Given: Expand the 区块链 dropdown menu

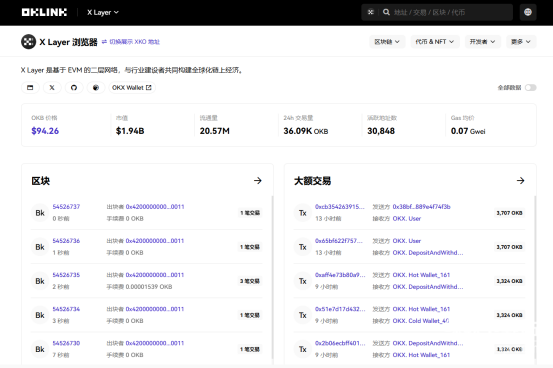Looking at the screenshot, I should pyautogui.click(x=387, y=42).
